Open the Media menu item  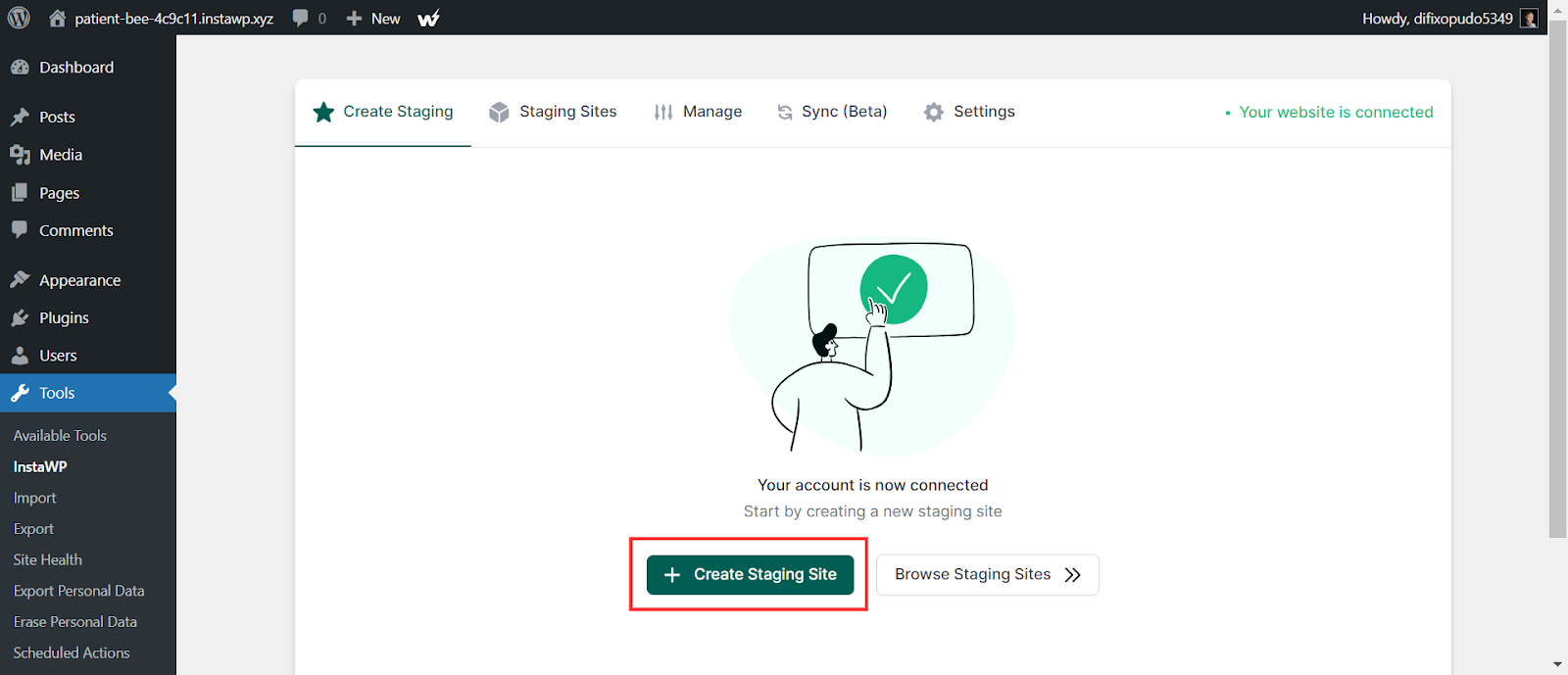click(x=88, y=155)
